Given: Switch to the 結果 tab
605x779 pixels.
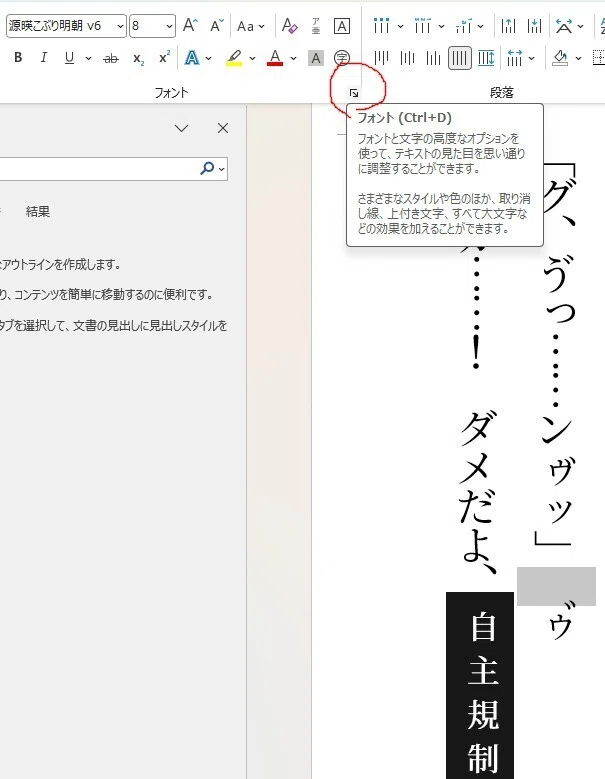Looking at the screenshot, I should point(38,212).
